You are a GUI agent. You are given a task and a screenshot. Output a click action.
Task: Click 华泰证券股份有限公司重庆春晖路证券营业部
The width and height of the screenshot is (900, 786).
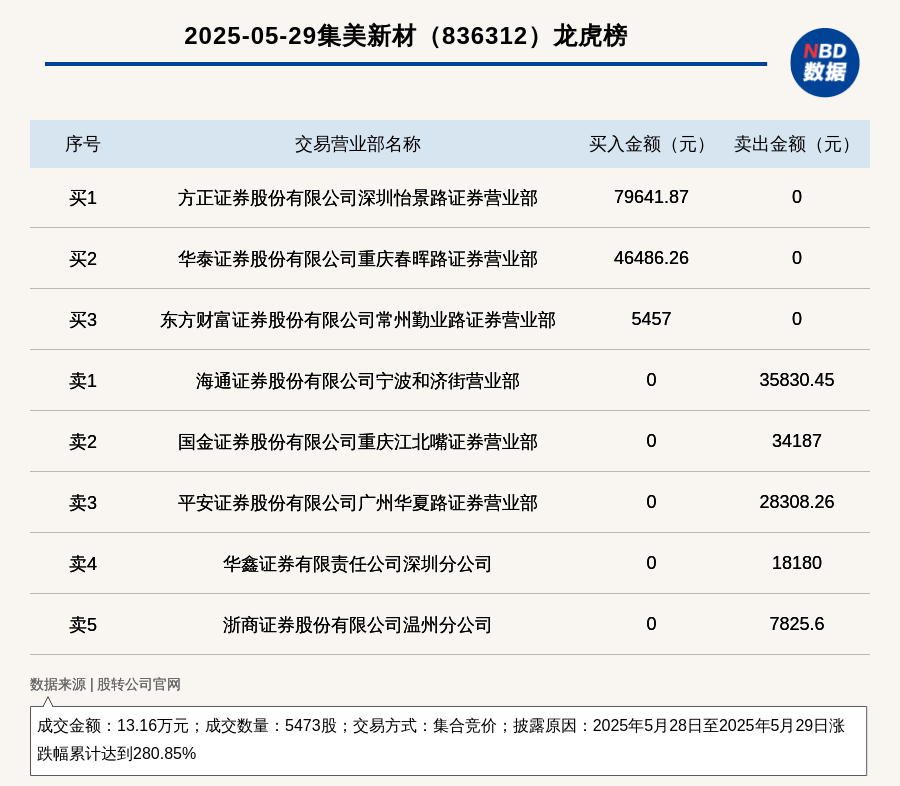click(x=358, y=258)
